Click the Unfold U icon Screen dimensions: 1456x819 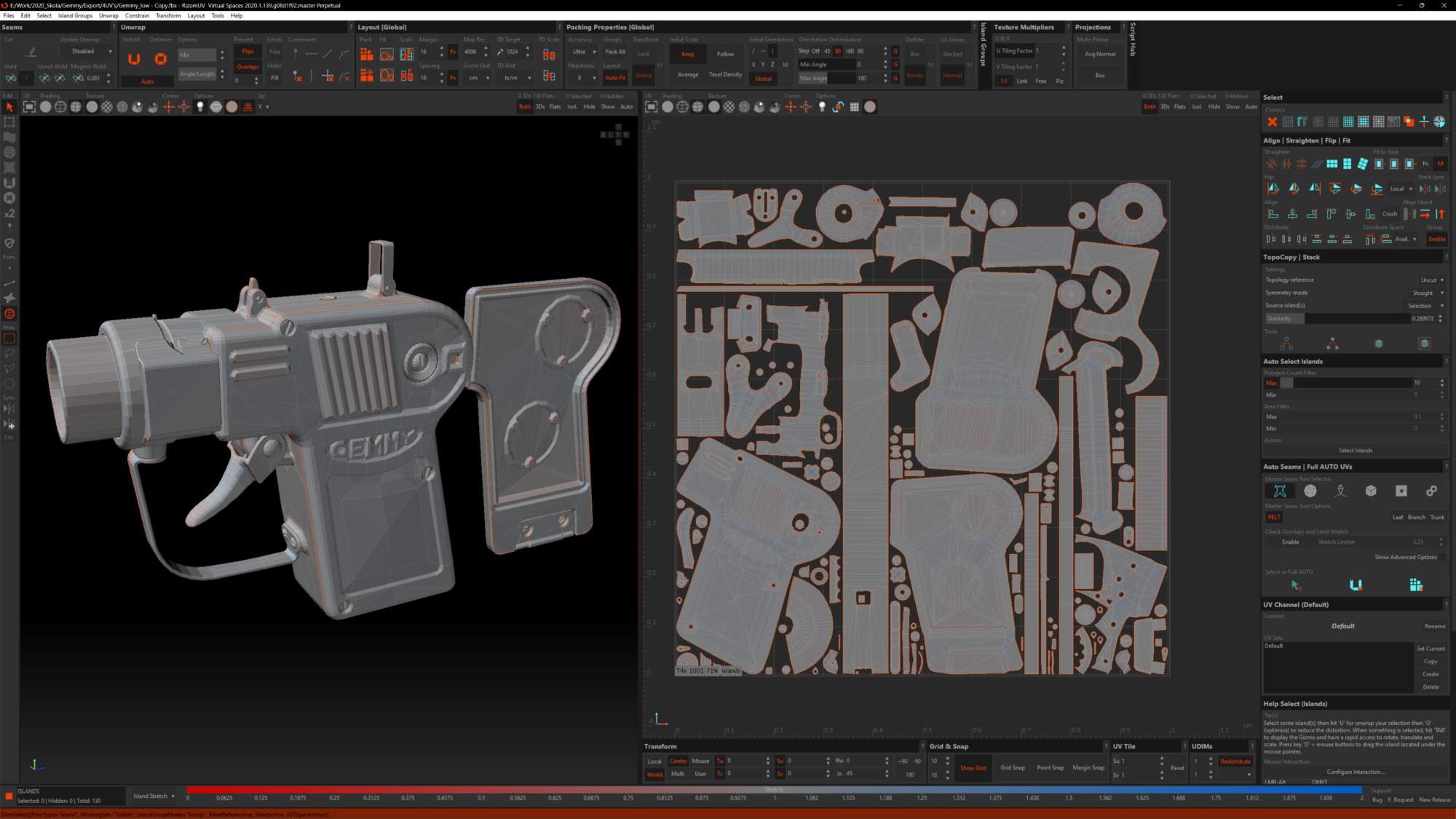tap(134, 60)
